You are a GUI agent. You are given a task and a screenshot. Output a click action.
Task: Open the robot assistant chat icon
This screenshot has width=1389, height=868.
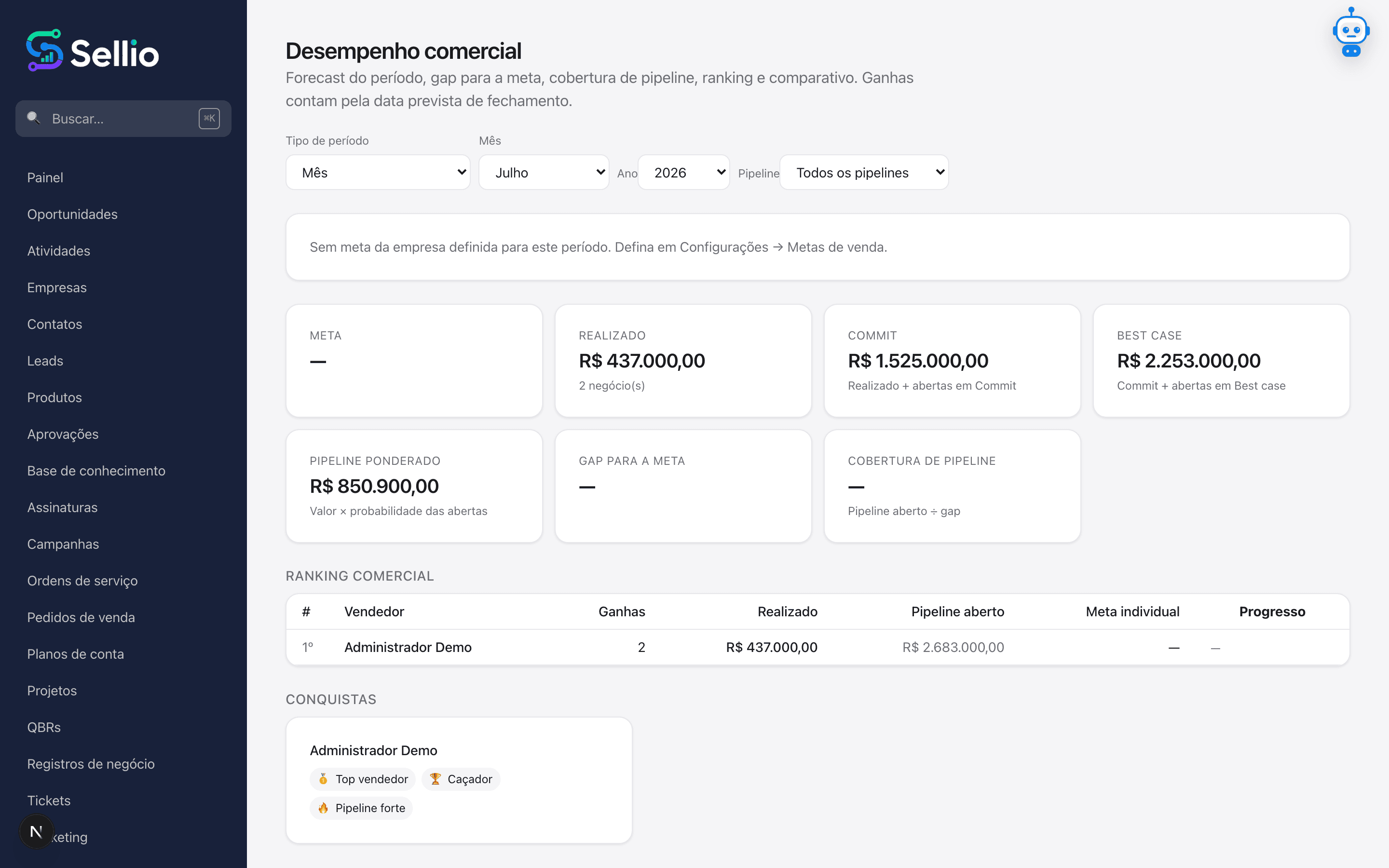pos(1350,32)
